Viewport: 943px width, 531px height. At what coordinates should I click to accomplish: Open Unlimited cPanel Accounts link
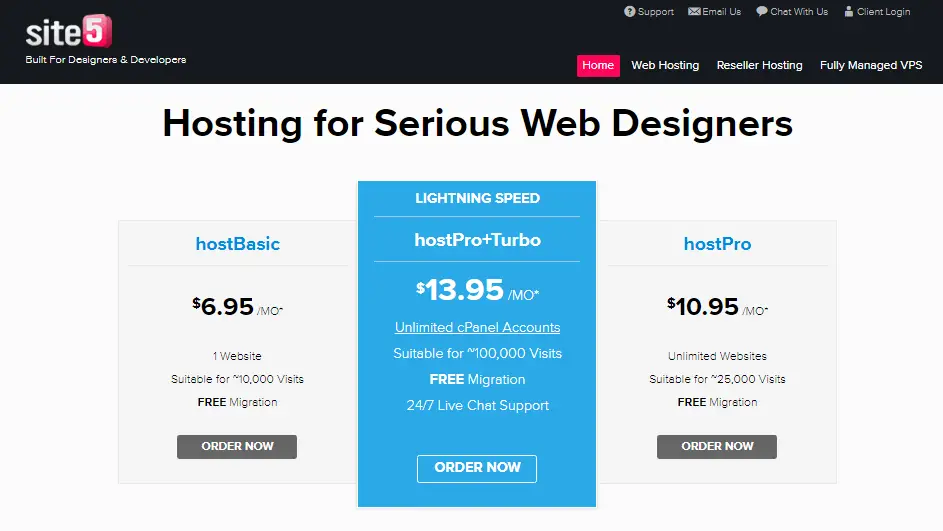click(478, 328)
